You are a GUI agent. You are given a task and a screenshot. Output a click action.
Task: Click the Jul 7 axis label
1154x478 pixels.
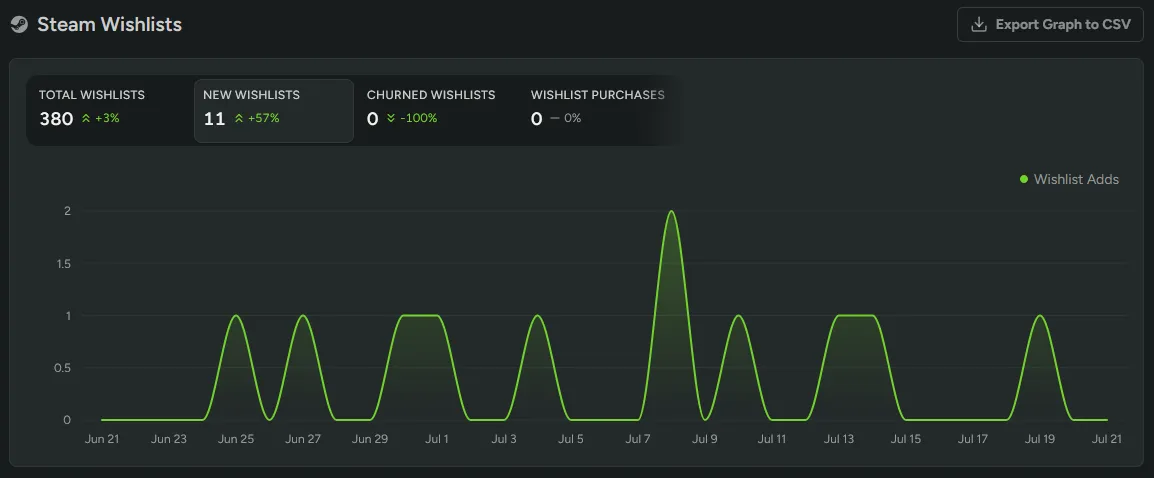(637, 439)
